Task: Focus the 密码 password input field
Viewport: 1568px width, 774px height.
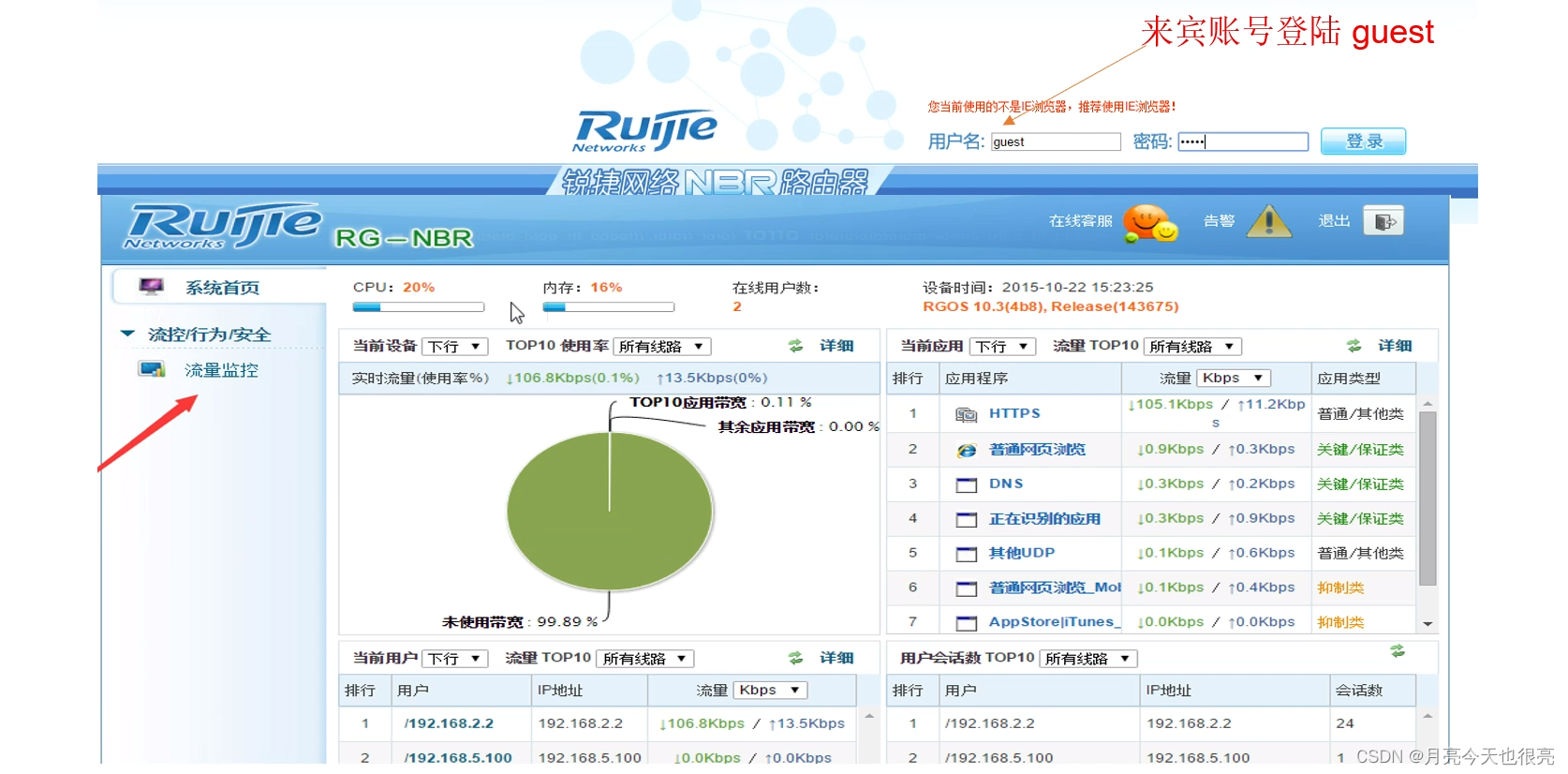Action: (x=1243, y=141)
